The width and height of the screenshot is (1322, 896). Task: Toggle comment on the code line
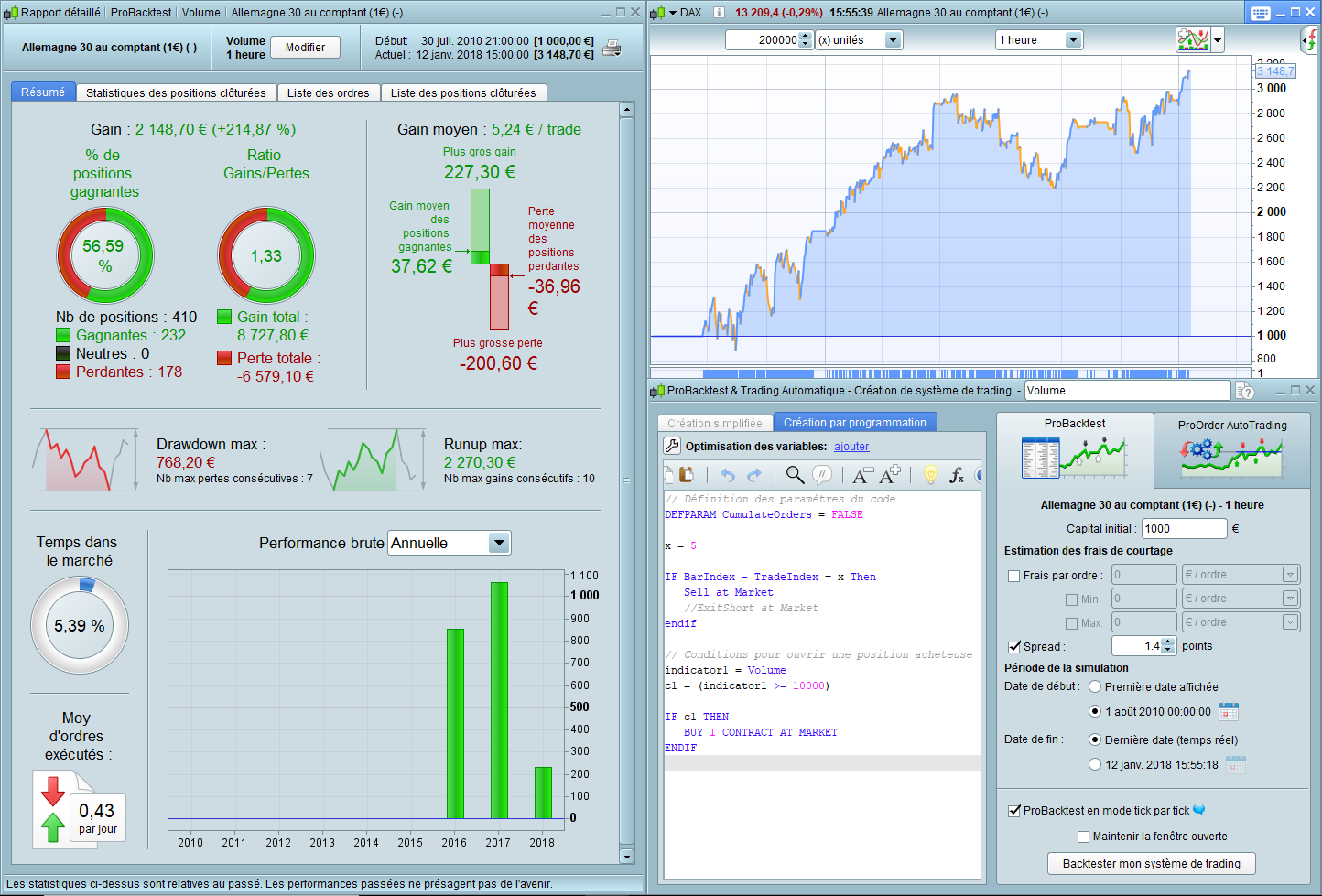[x=822, y=474]
